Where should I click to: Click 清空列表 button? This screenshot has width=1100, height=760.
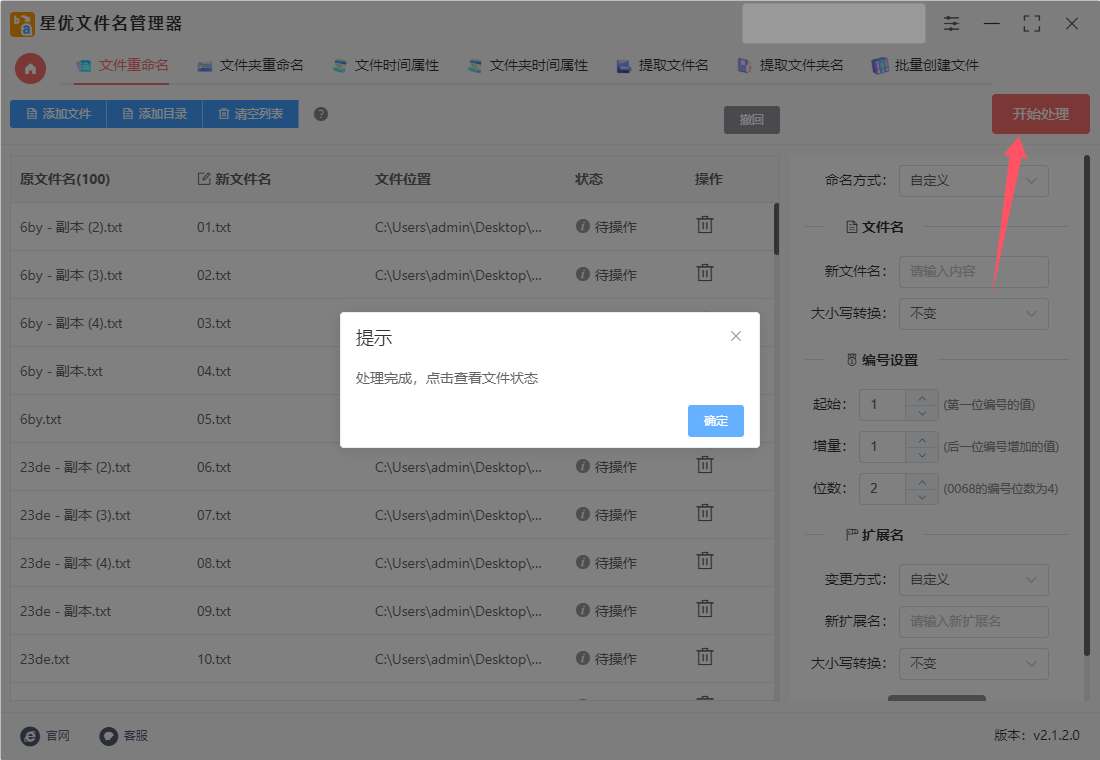pyautogui.click(x=250, y=114)
